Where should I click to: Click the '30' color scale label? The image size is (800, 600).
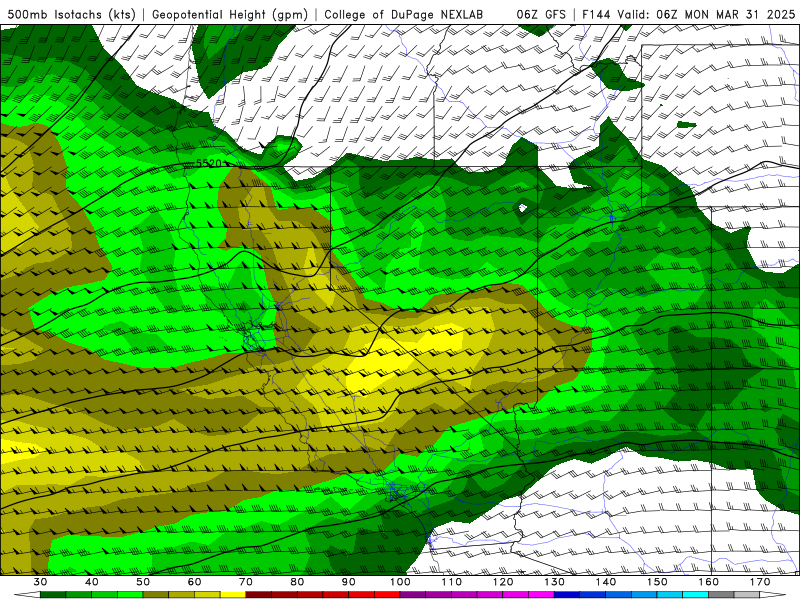[40, 582]
